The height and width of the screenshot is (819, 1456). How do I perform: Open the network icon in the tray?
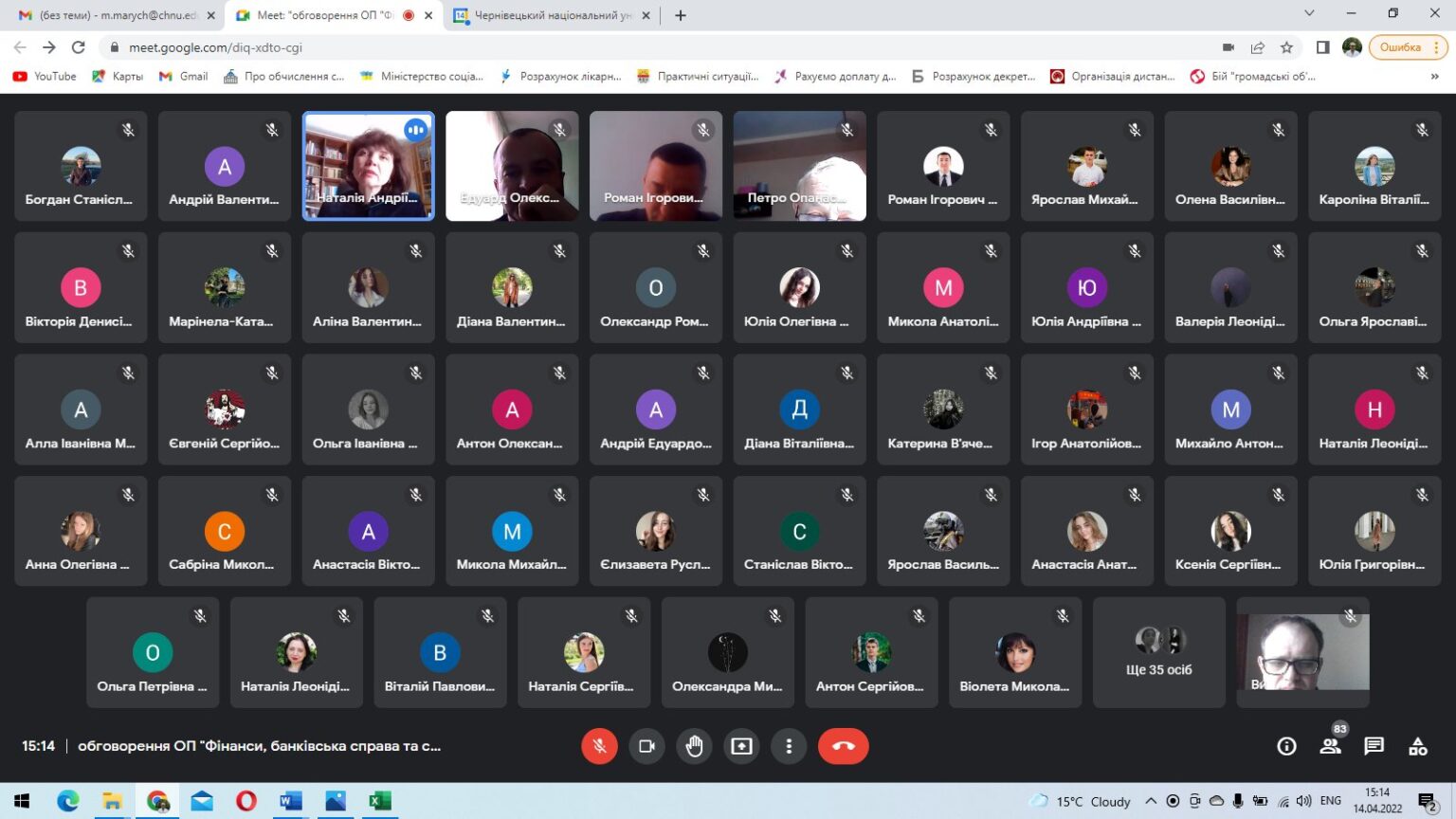pos(1283,801)
